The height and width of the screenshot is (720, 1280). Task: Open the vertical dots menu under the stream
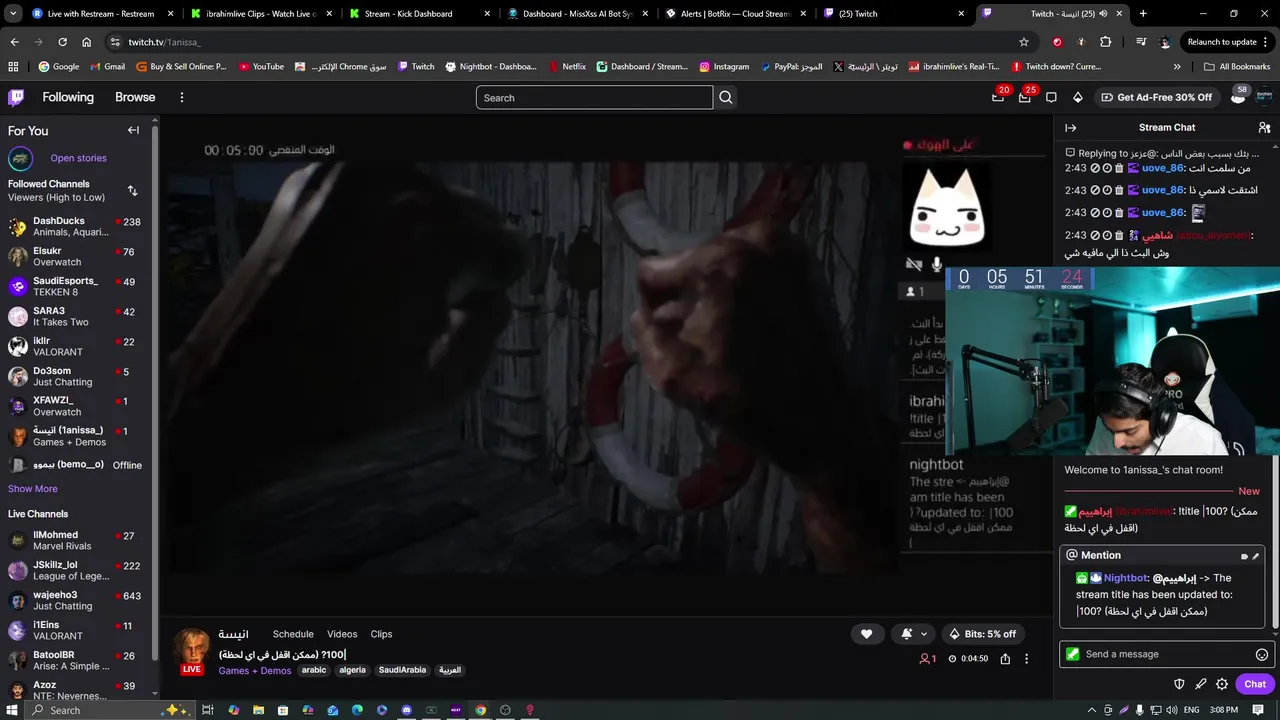(x=1026, y=659)
